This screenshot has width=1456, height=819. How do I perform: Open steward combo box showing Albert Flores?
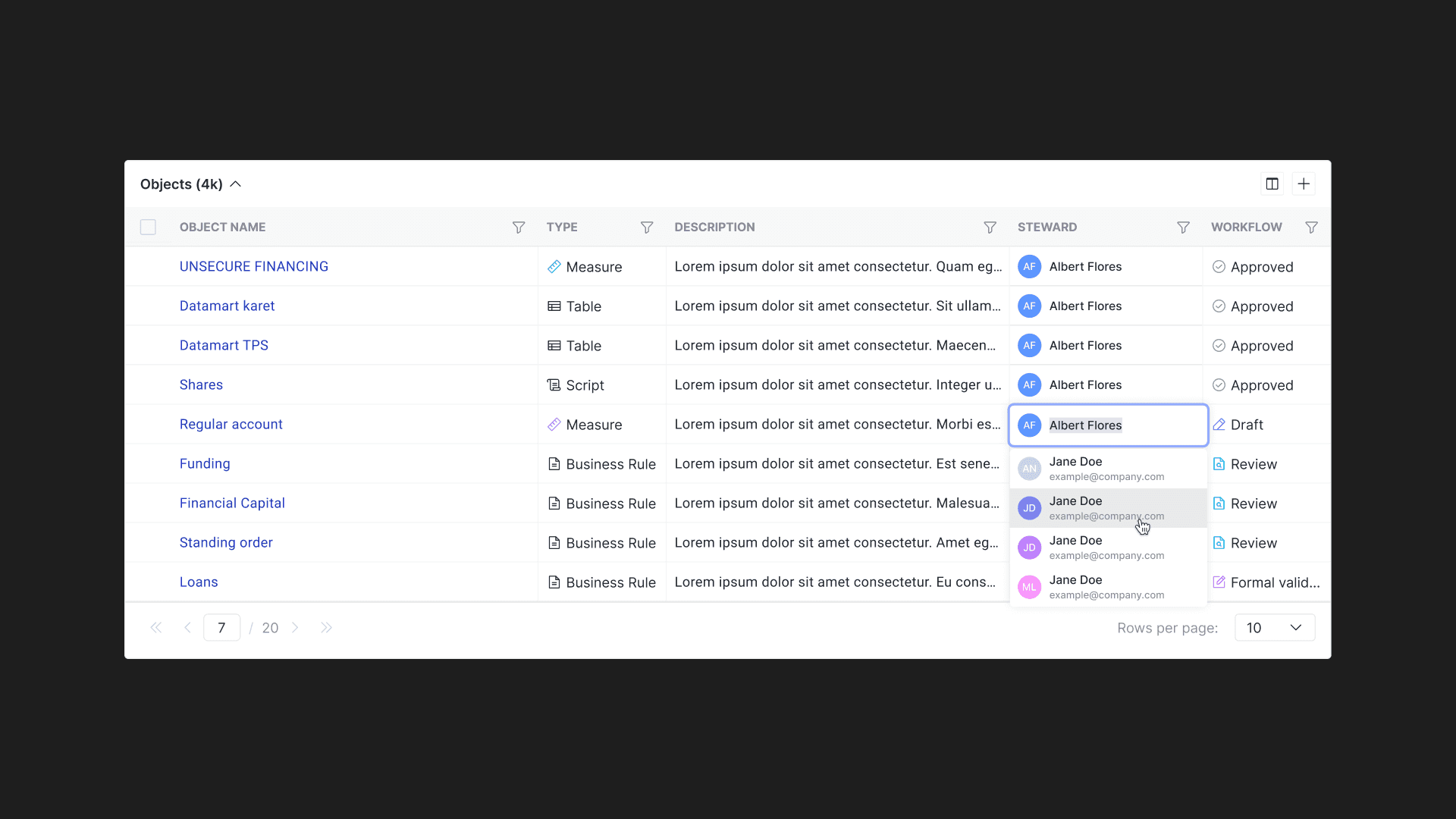coord(1108,425)
